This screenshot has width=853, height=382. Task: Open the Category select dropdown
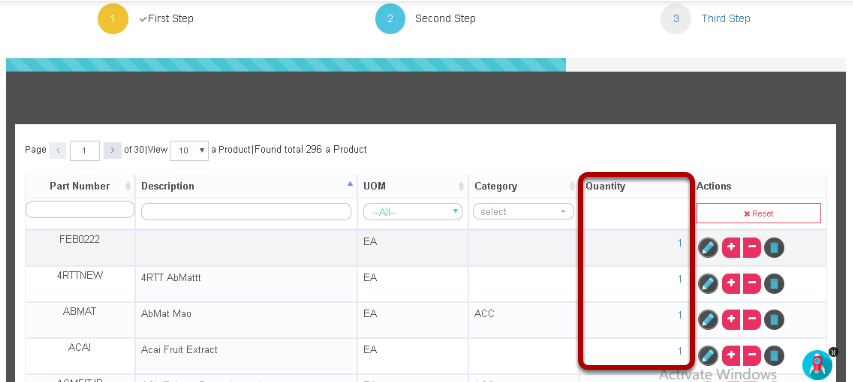pyautogui.click(x=523, y=212)
